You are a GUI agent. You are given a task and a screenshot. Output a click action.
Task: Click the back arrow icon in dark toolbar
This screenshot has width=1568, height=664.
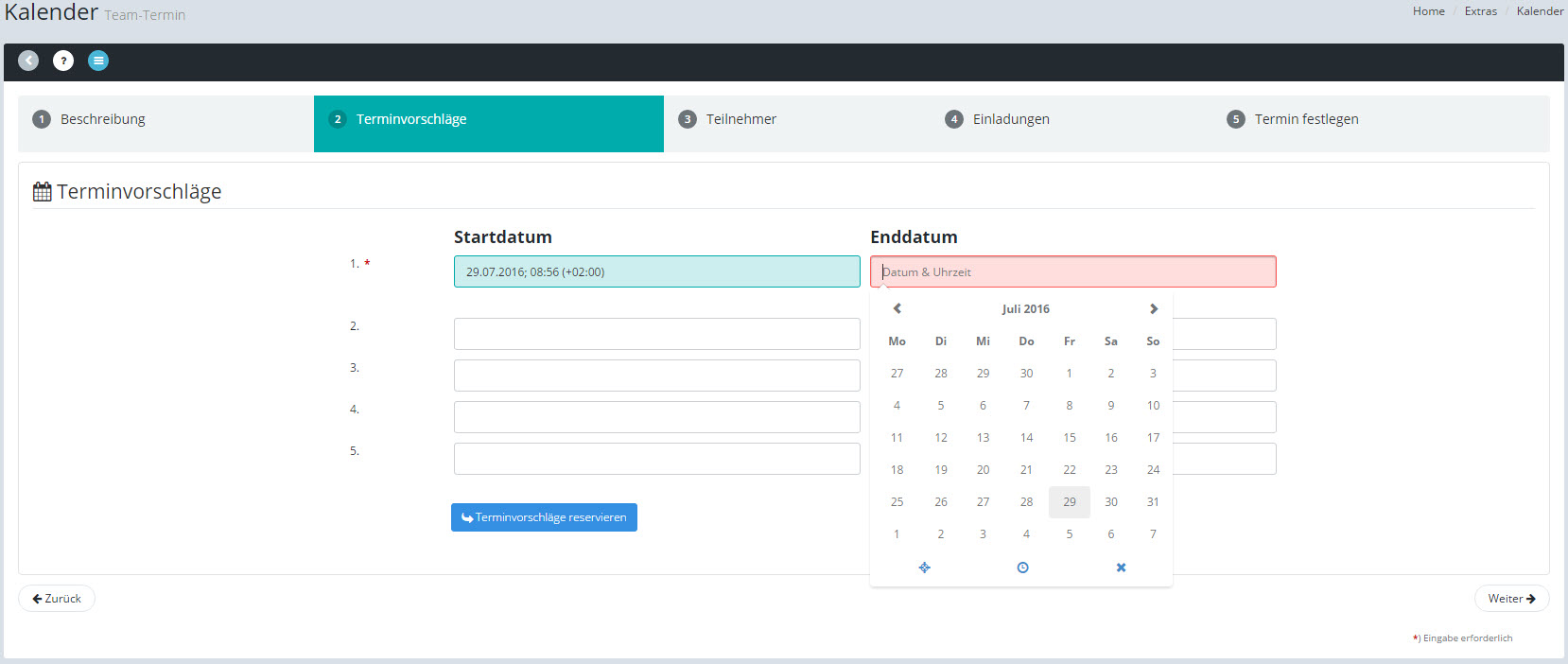(28, 61)
